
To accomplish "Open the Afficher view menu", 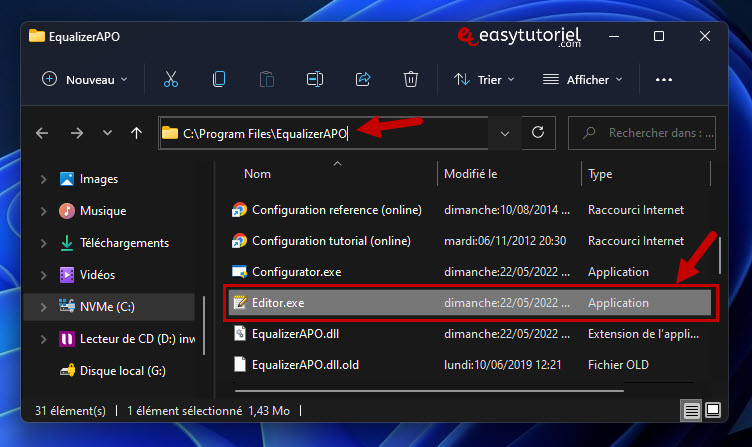I will click(583, 80).
